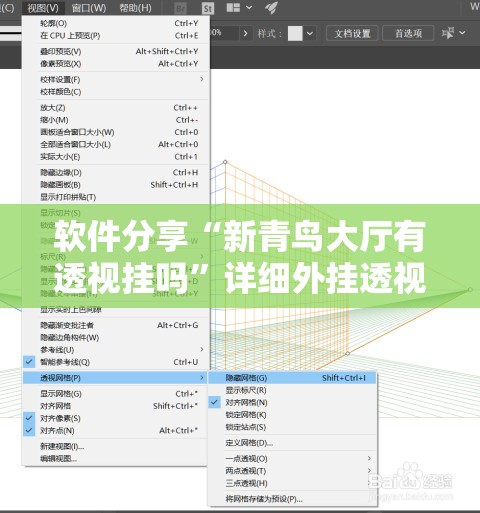Toggle the checked 智能参考线(Q) option

pos(116,362)
